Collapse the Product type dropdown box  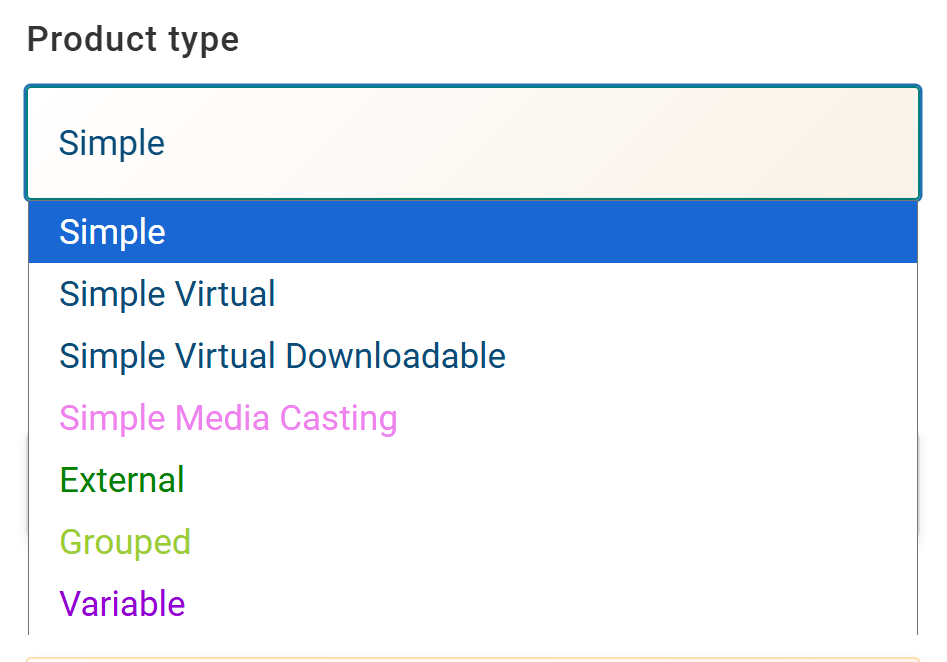(472, 143)
